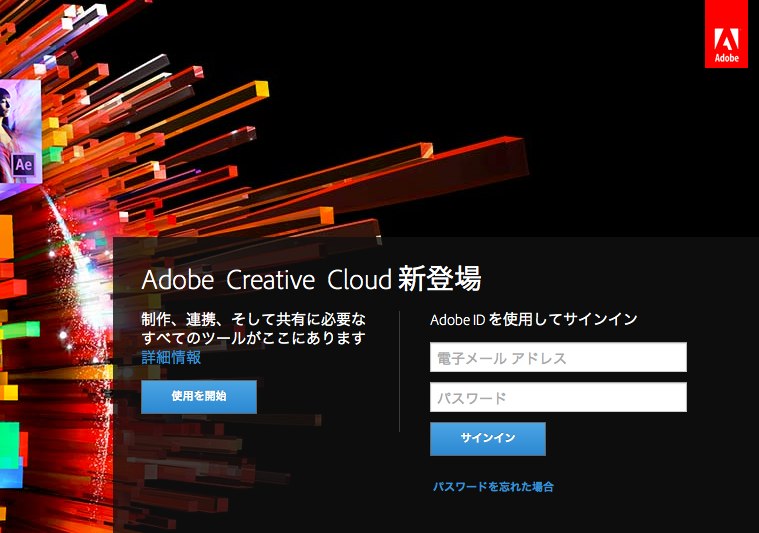
Task: Focus the パスワード password field
Action: coord(558,397)
